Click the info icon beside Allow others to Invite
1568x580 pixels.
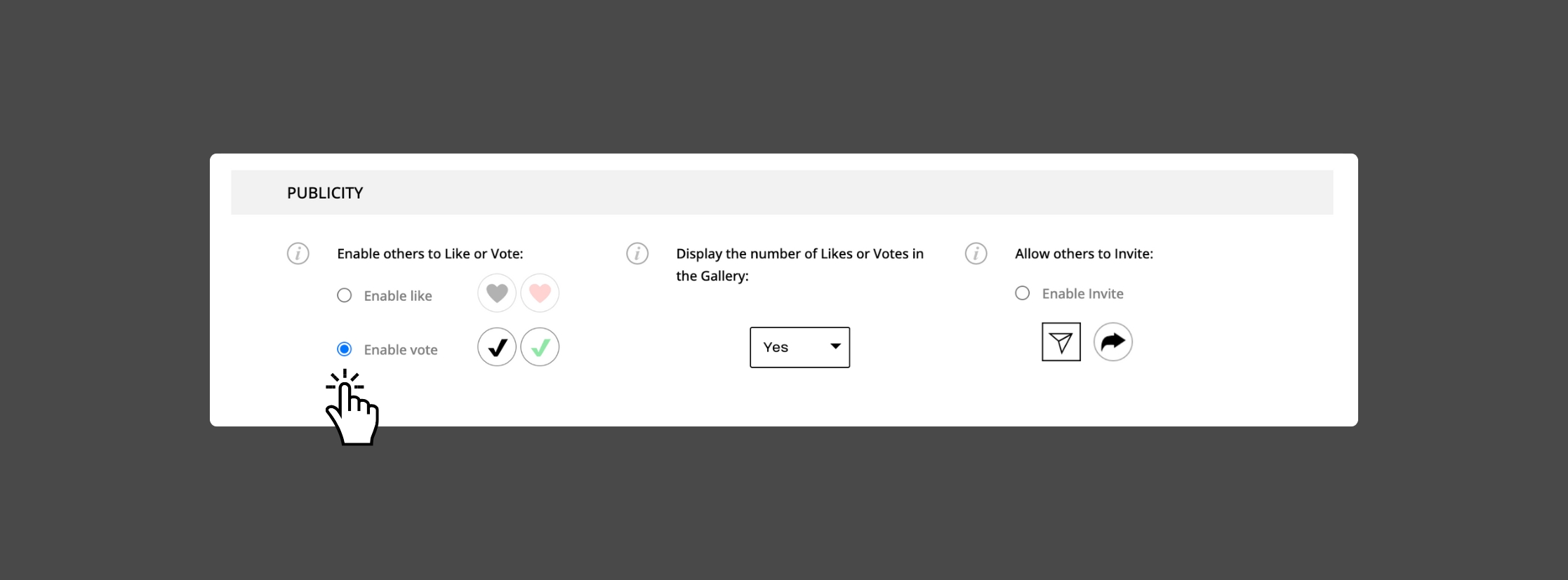click(976, 253)
